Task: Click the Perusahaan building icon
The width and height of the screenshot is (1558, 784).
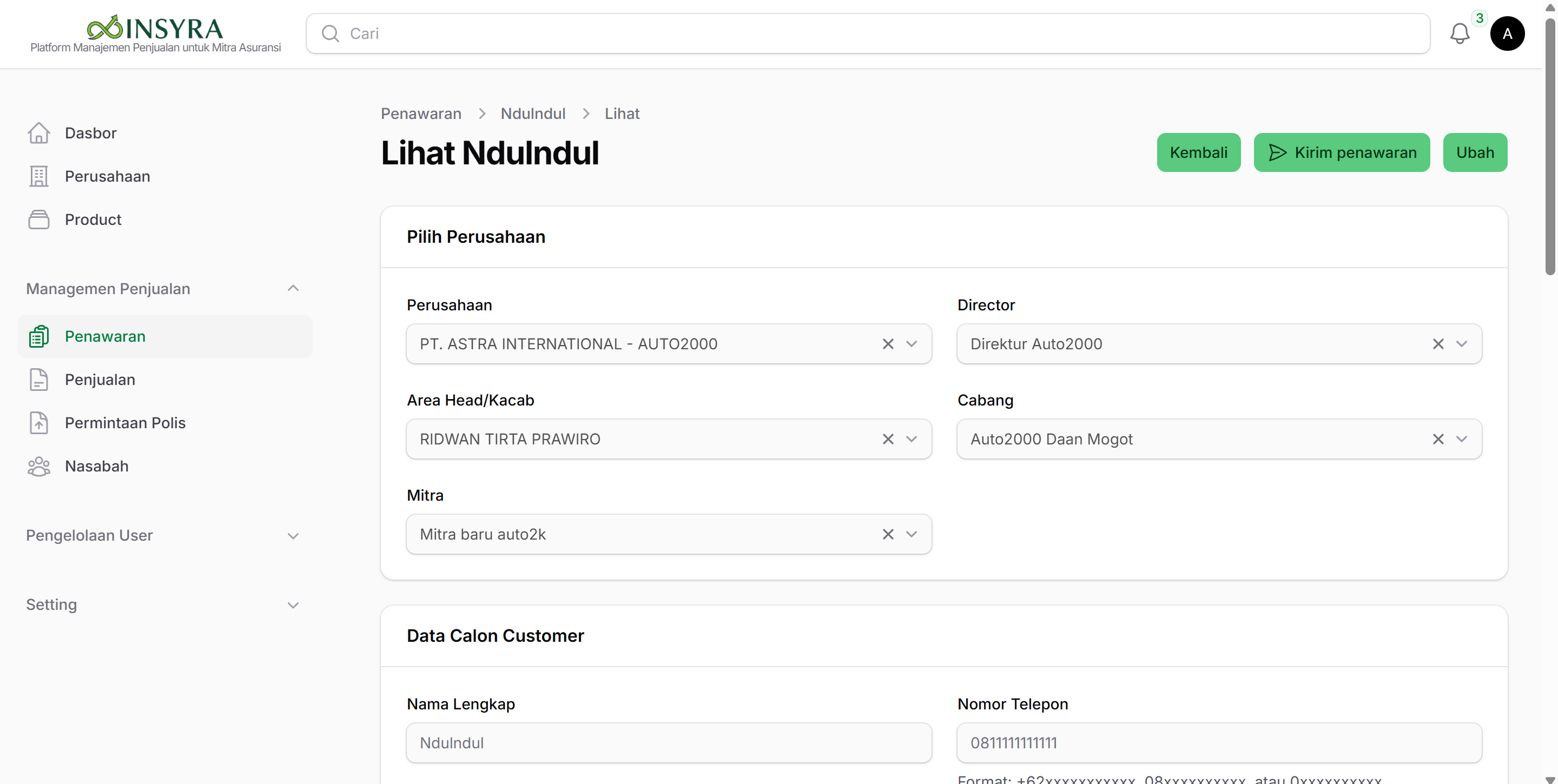Action: tap(39, 176)
